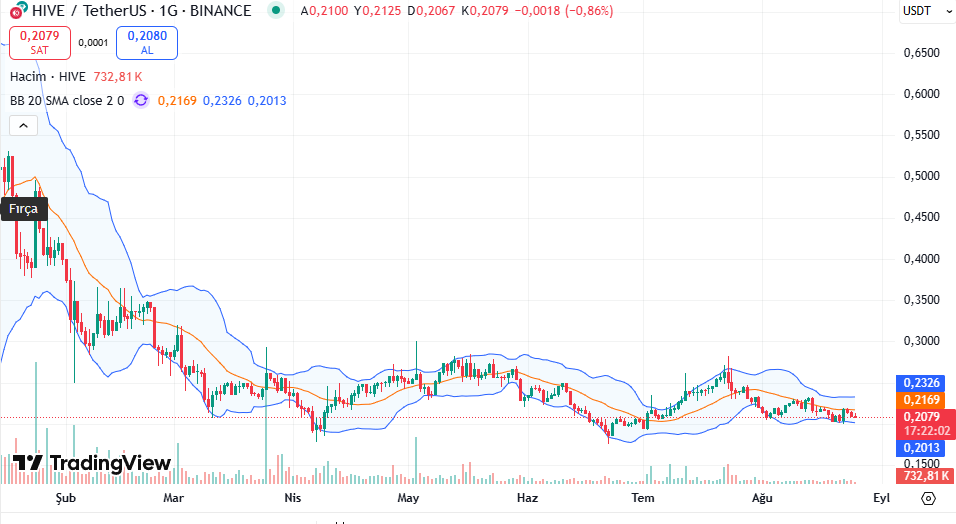Click the 0,4500 price axis label
The height and width of the screenshot is (524, 956).
click(x=922, y=217)
